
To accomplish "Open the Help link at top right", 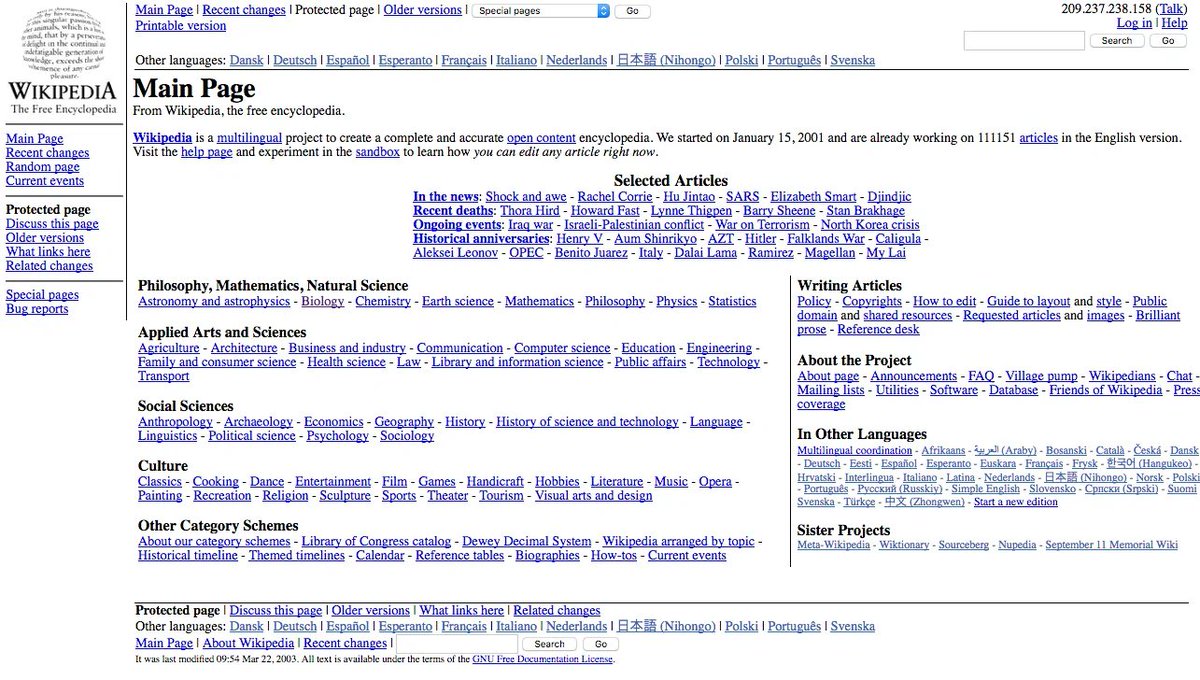I will (1174, 23).
